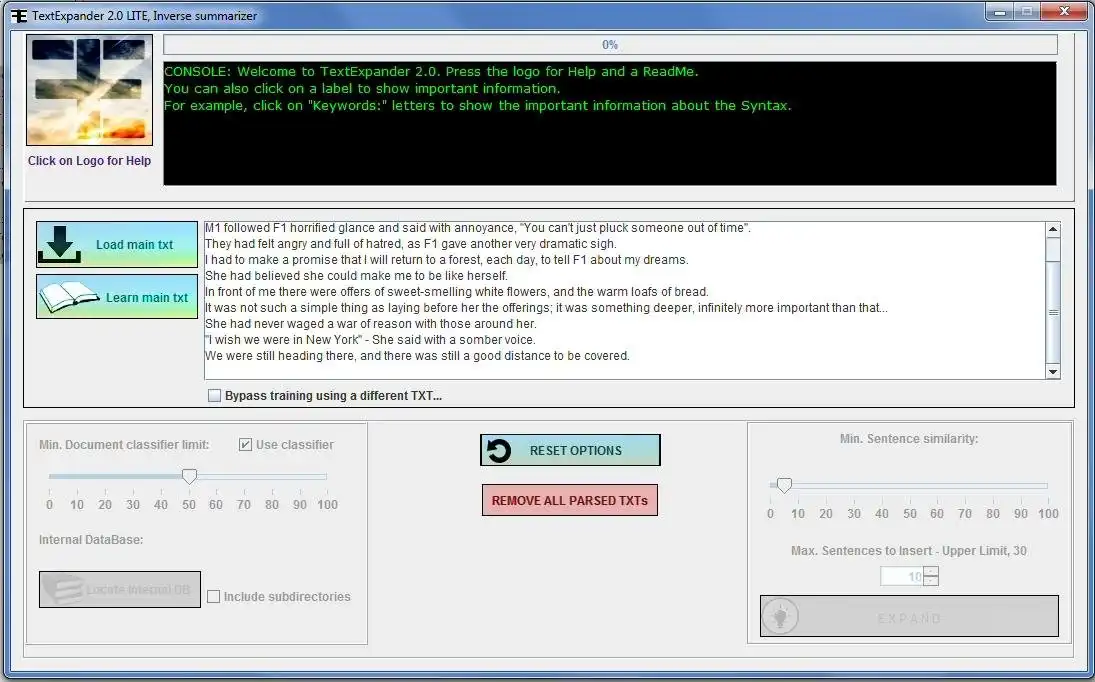Click the 0% progress bar
1095x682 pixels.
(610, 45)
